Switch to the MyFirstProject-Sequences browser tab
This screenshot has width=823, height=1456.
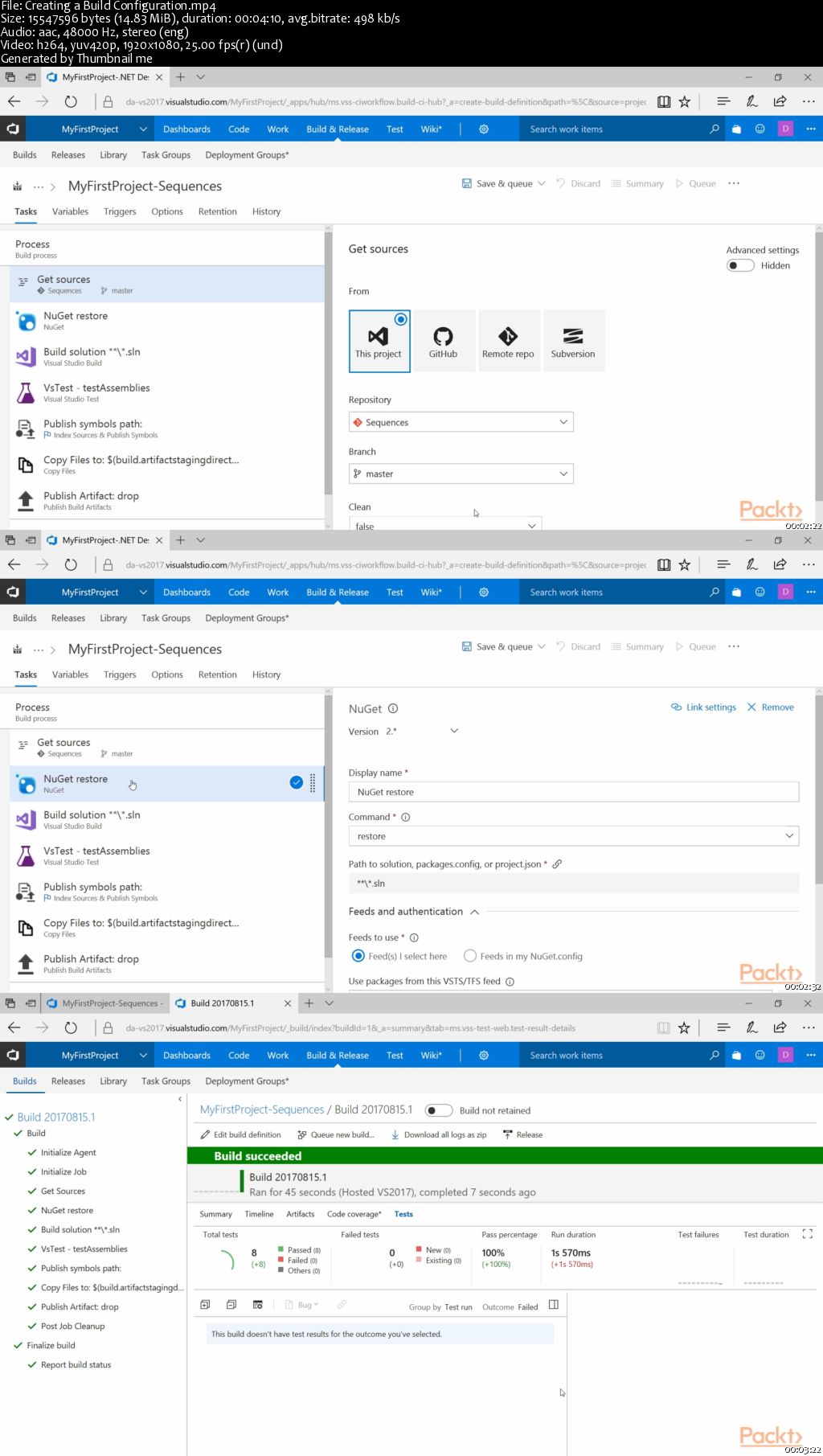104,1003
